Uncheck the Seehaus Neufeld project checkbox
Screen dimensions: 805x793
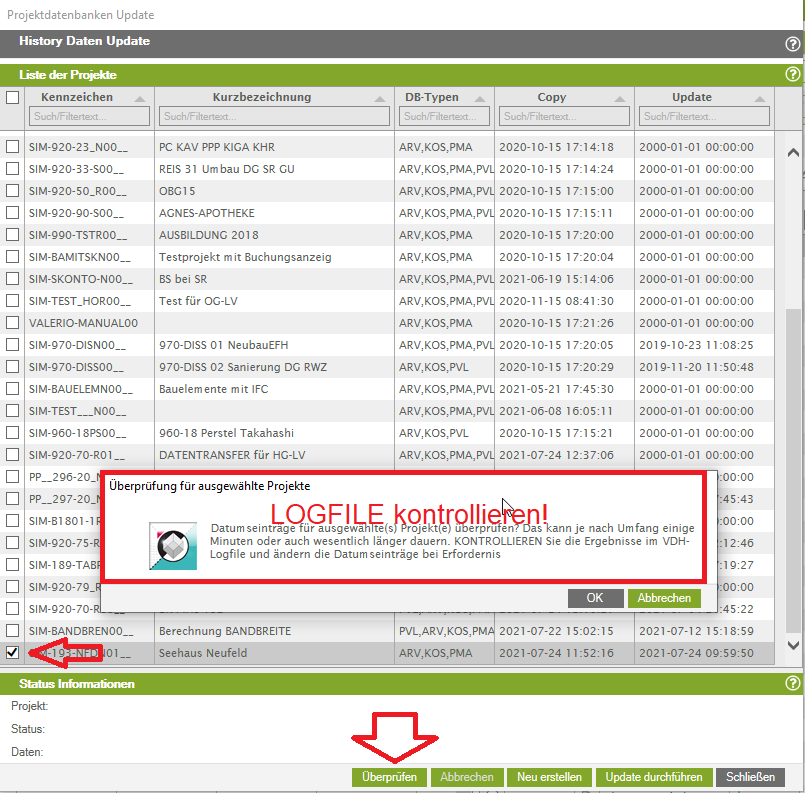13,652
